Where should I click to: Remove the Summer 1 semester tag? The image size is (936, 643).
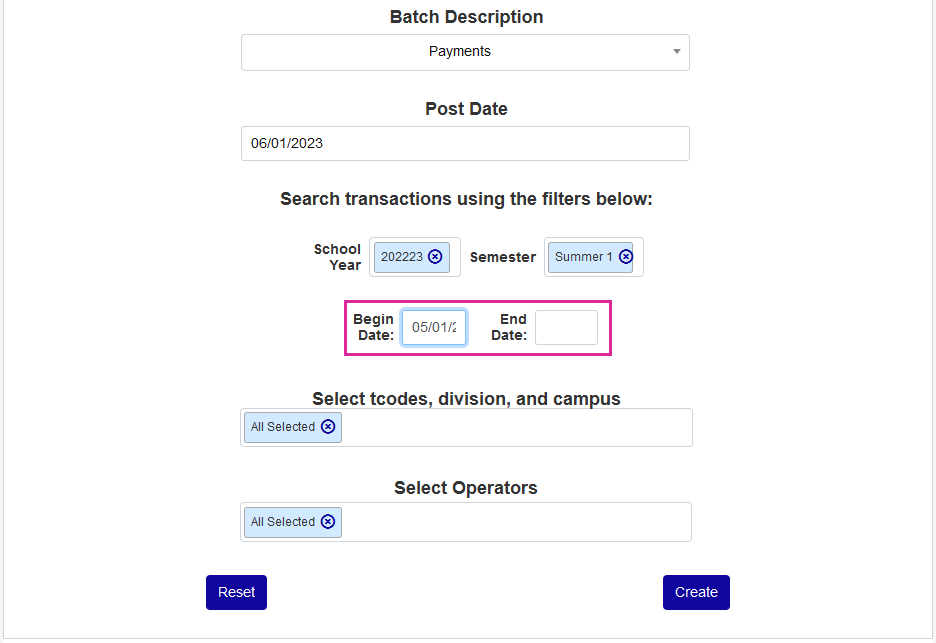[626, 256]
